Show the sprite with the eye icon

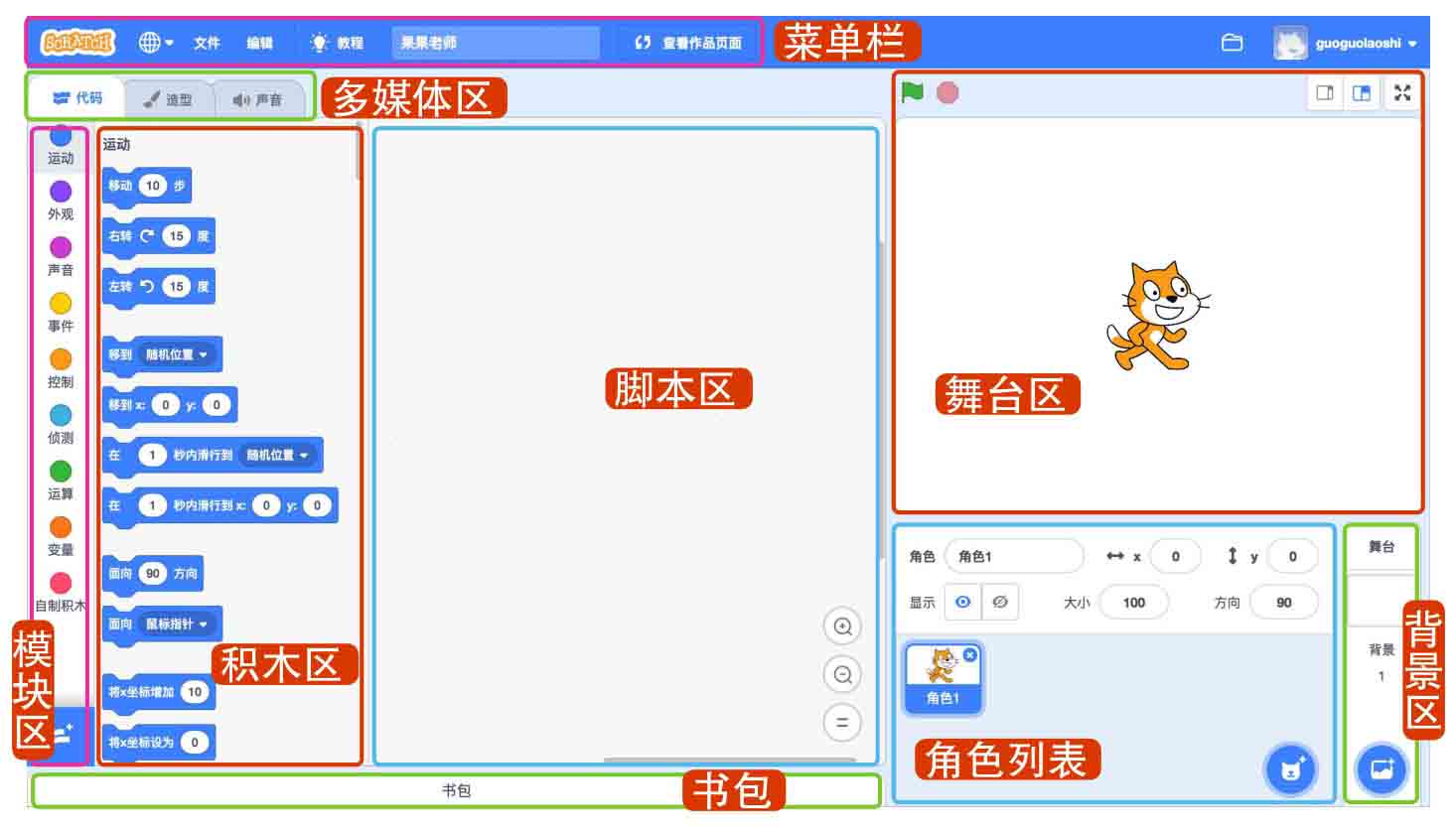click(962, 602)
